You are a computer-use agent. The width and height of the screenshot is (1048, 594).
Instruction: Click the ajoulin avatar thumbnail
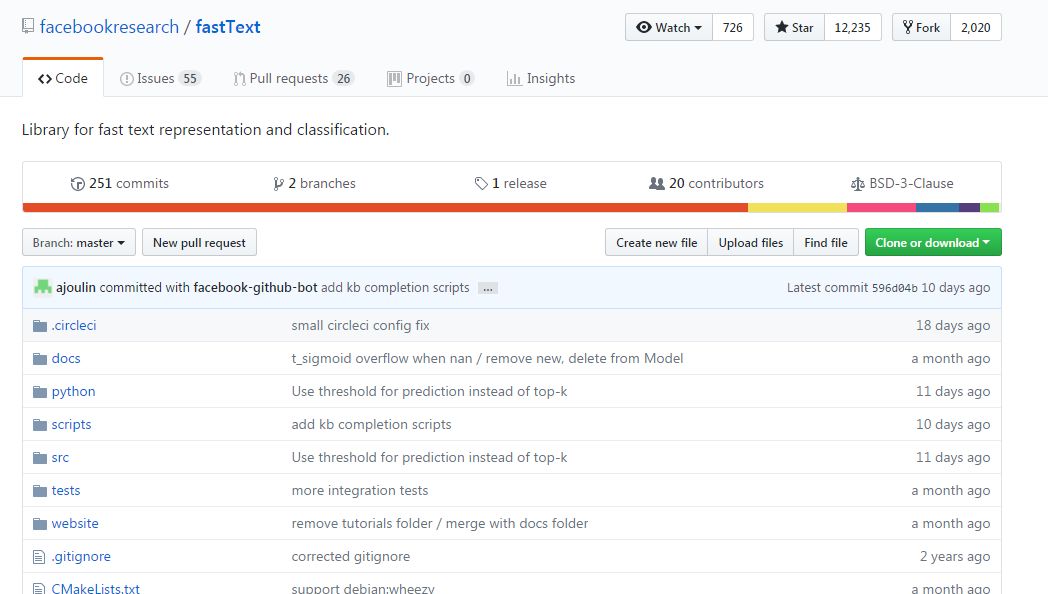[x=43, y=287]
